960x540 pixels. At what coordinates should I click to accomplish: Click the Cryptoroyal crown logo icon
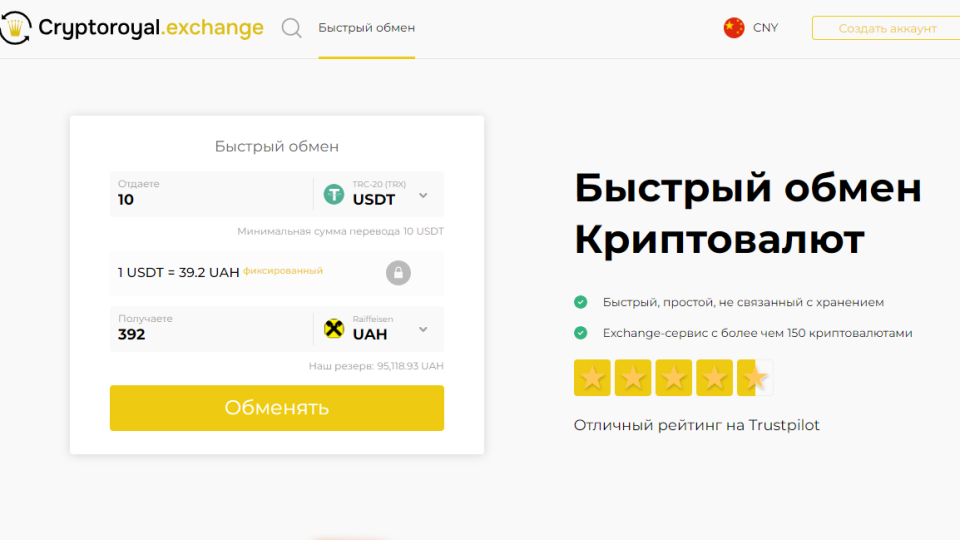pyautogui.click(x=15, y=28)
